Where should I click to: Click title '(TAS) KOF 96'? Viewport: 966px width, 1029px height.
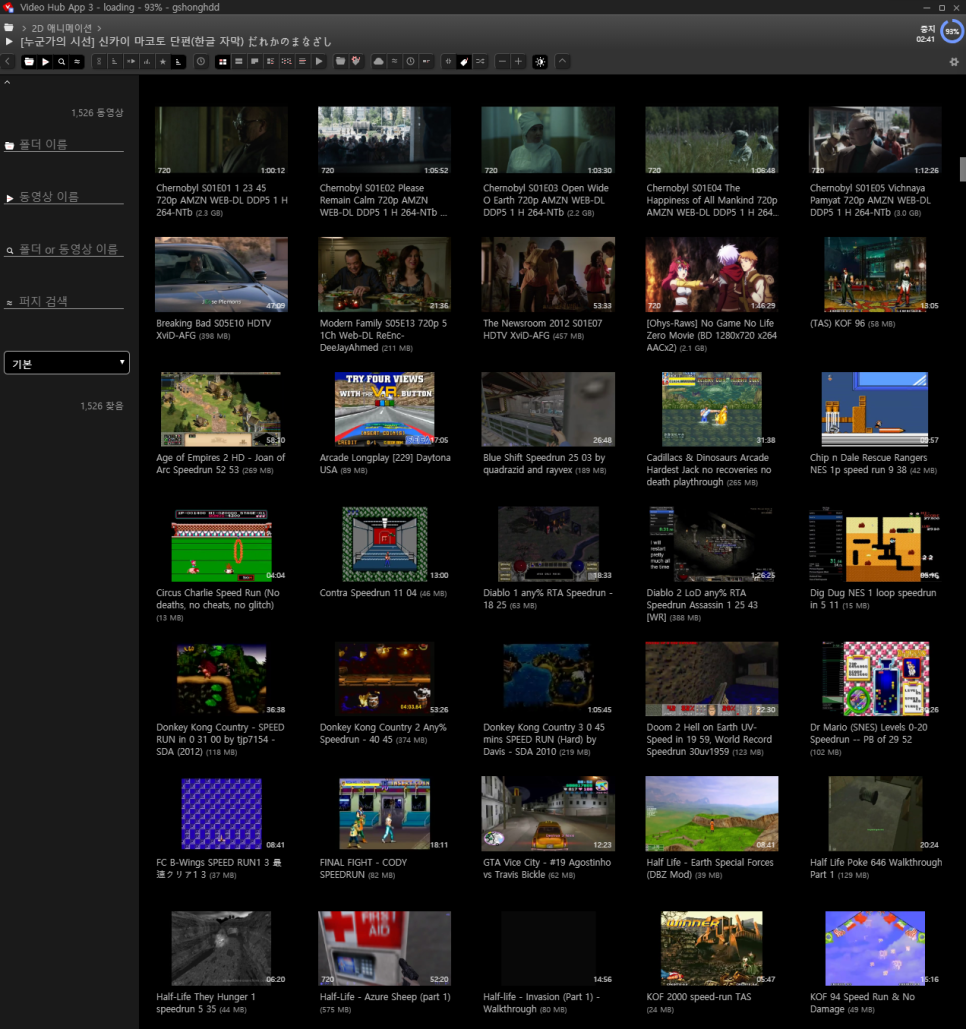(837, 324)
